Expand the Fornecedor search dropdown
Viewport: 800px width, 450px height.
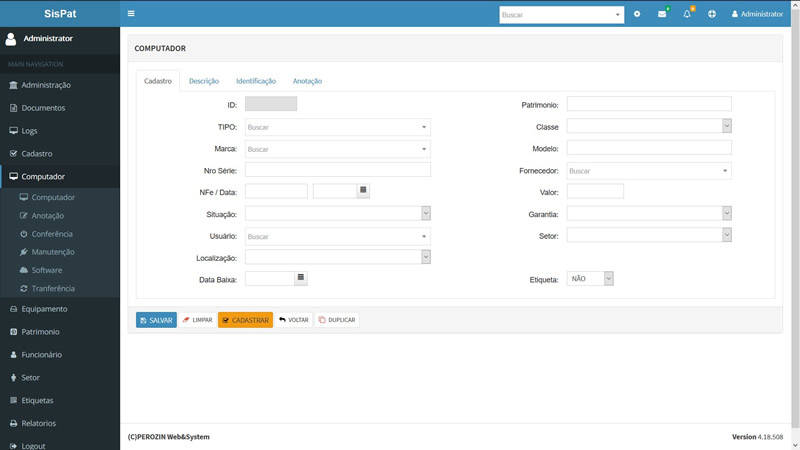pyautogui.click(x=649, y=171)
